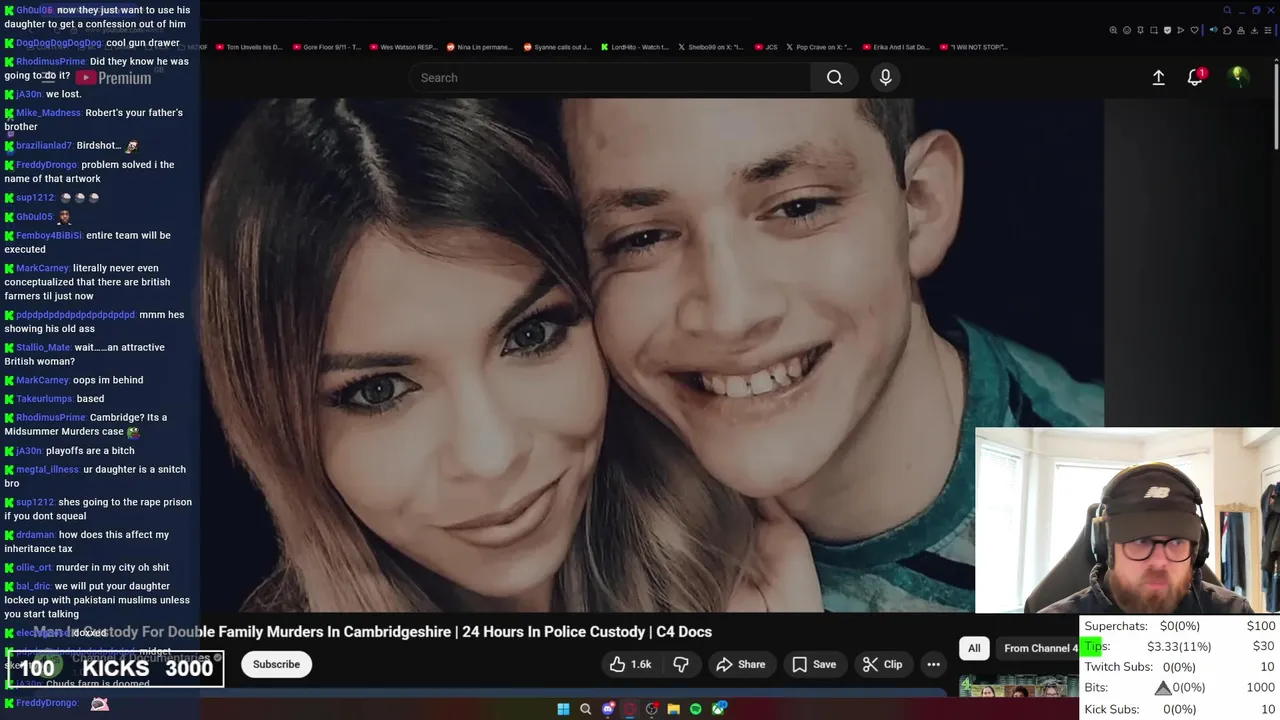
Task: Click chat username 'ollie_ort'
Action: 33,568
